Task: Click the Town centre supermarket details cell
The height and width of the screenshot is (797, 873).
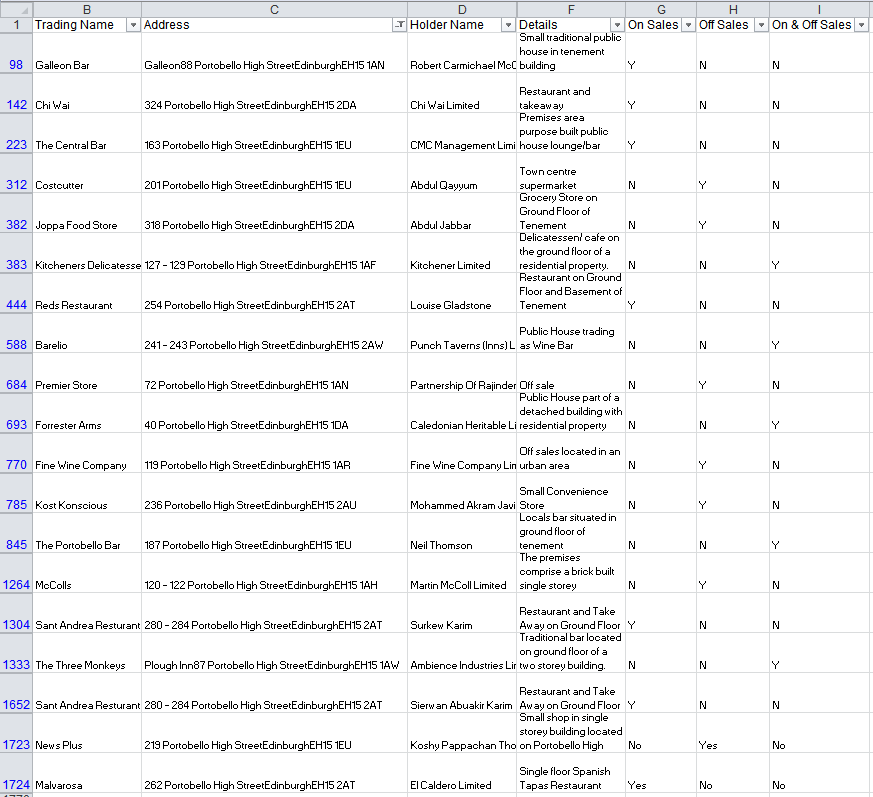Action: pos(571,173)
